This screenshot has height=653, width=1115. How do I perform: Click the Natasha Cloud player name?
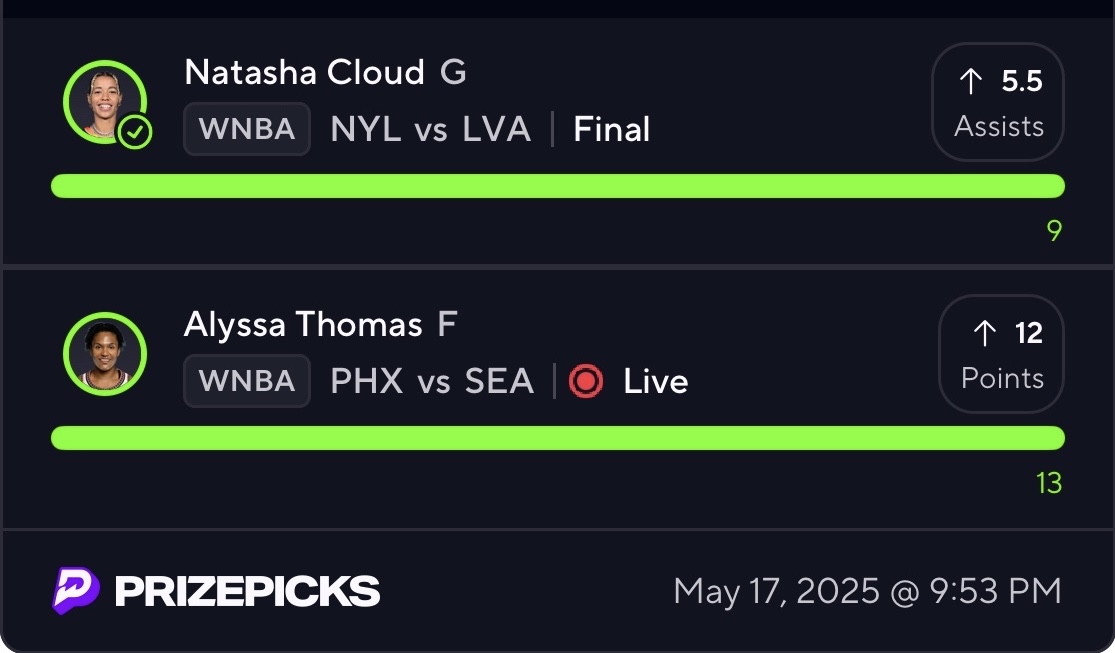(305, 73)
